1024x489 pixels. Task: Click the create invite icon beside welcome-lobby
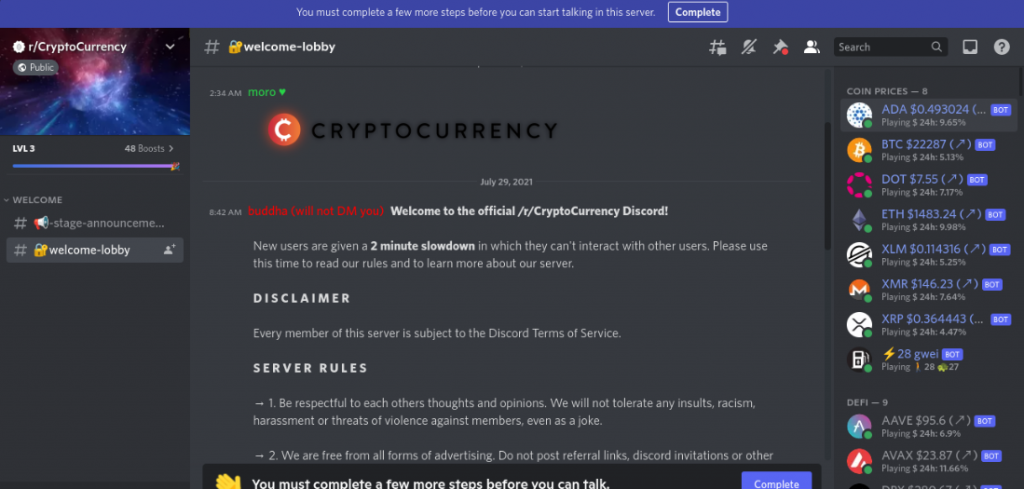pos(169,250)
